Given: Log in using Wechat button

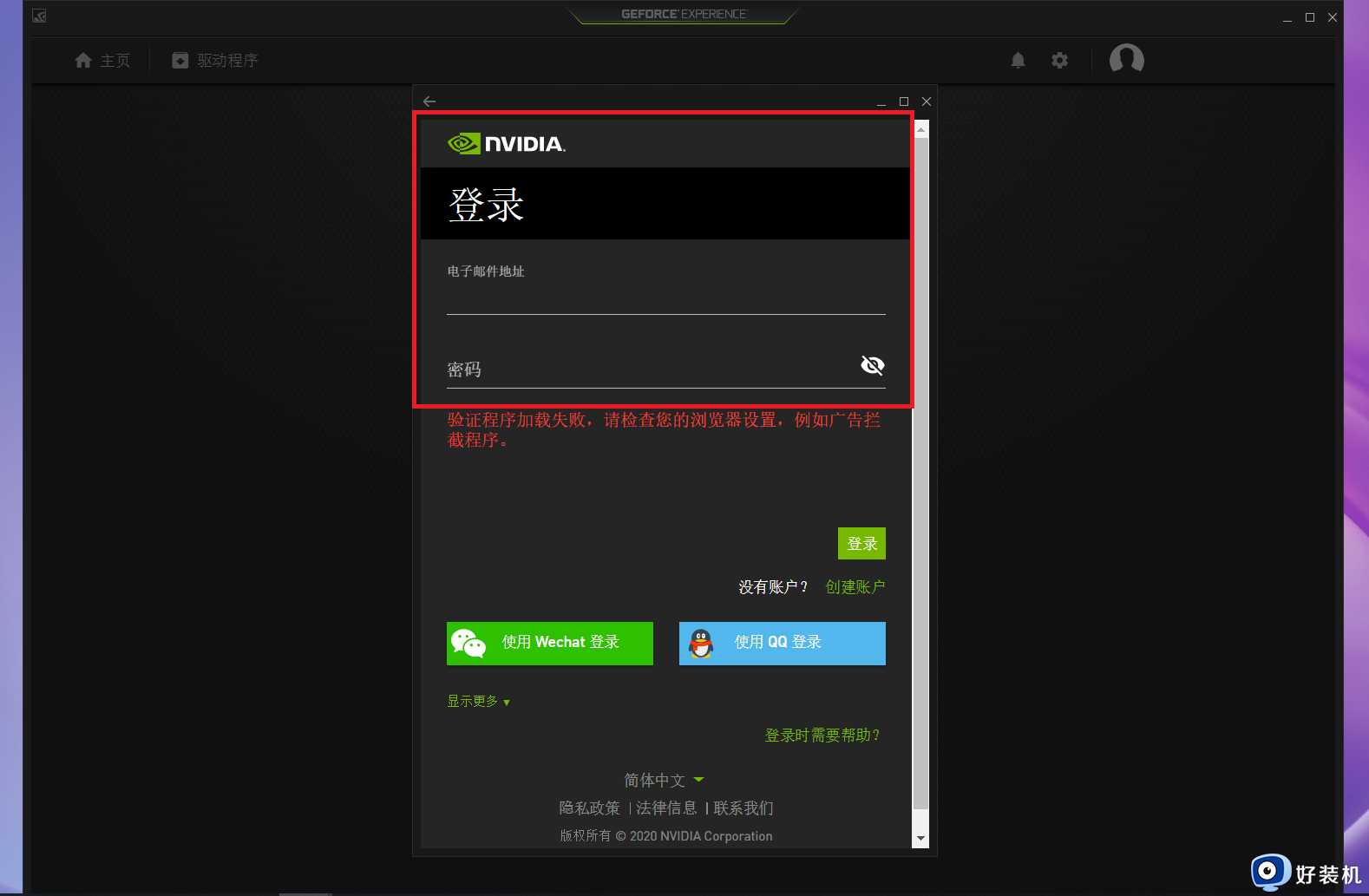Looking at the screenshot, I should coord(549,643).
